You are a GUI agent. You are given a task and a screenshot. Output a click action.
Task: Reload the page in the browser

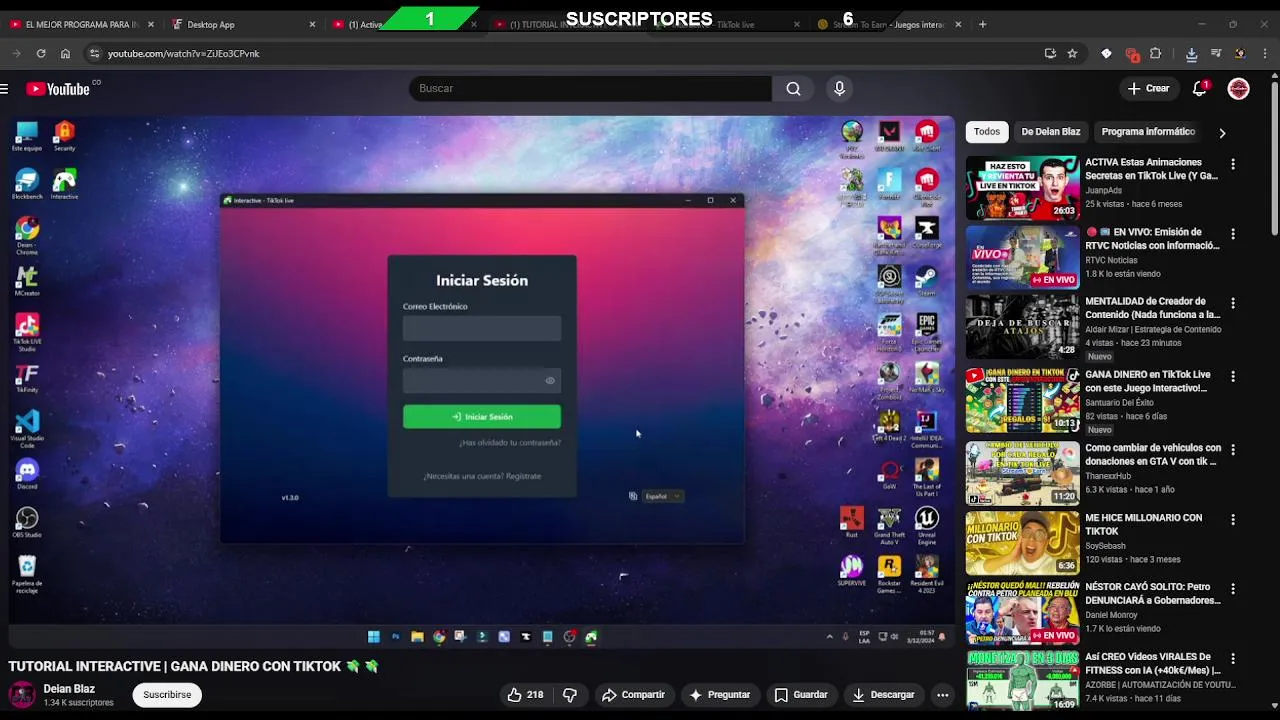click(x=41, y=53)
